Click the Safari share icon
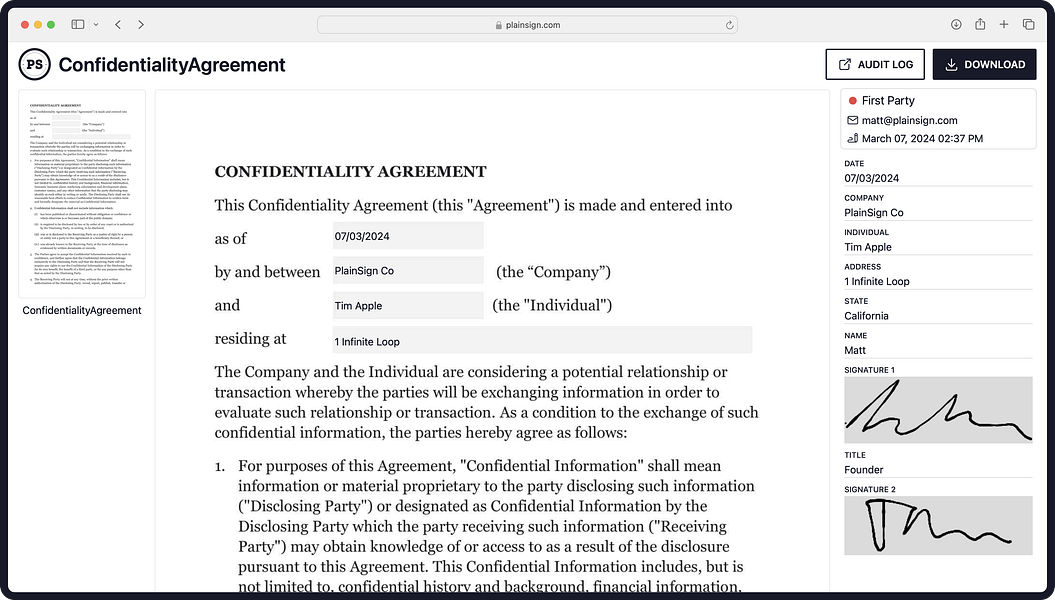Image resolution: width=1055 pixels, height=600 pixels. (980, 24)
